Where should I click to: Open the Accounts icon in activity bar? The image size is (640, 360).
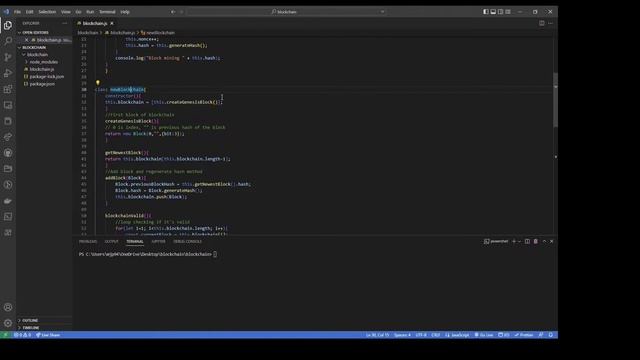[x=8, y=307]
